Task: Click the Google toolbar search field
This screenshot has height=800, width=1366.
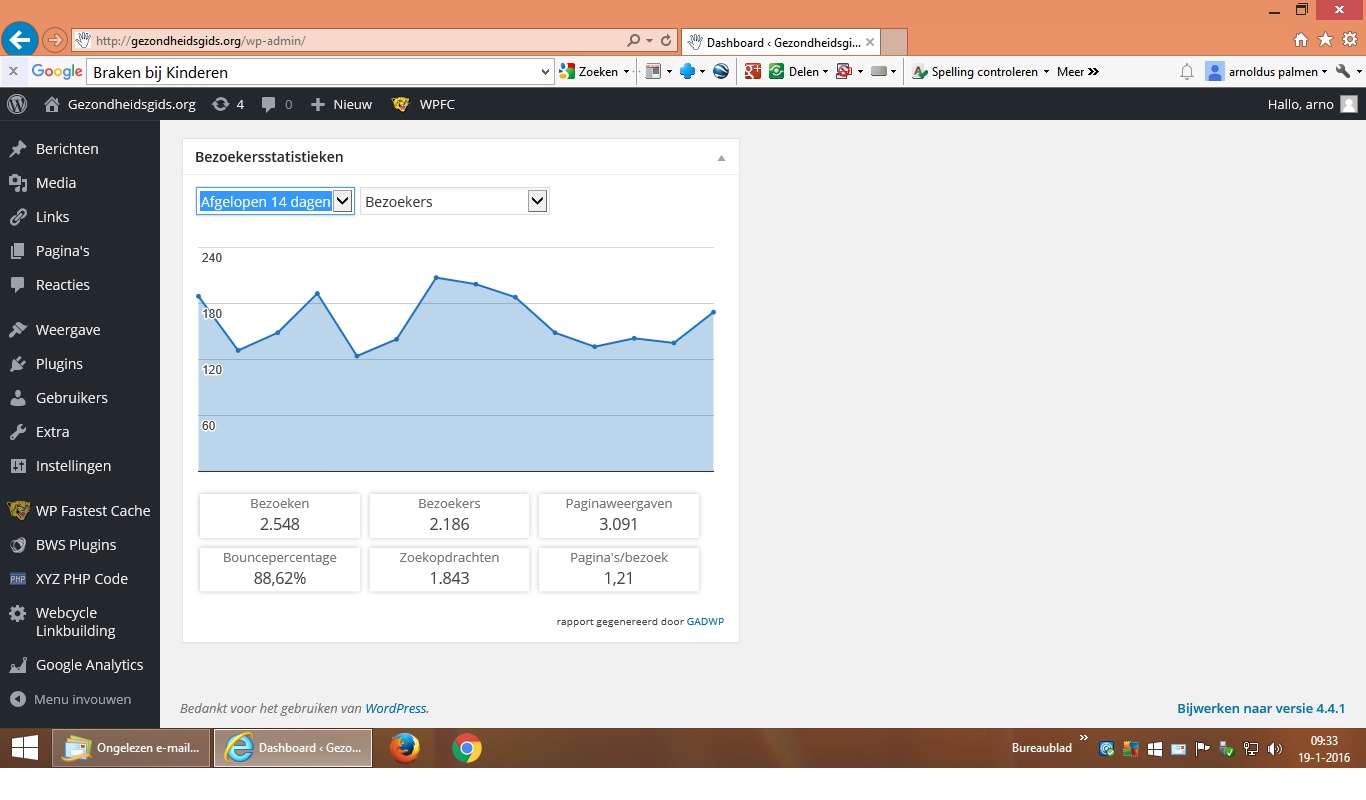Action: (312, 72)
